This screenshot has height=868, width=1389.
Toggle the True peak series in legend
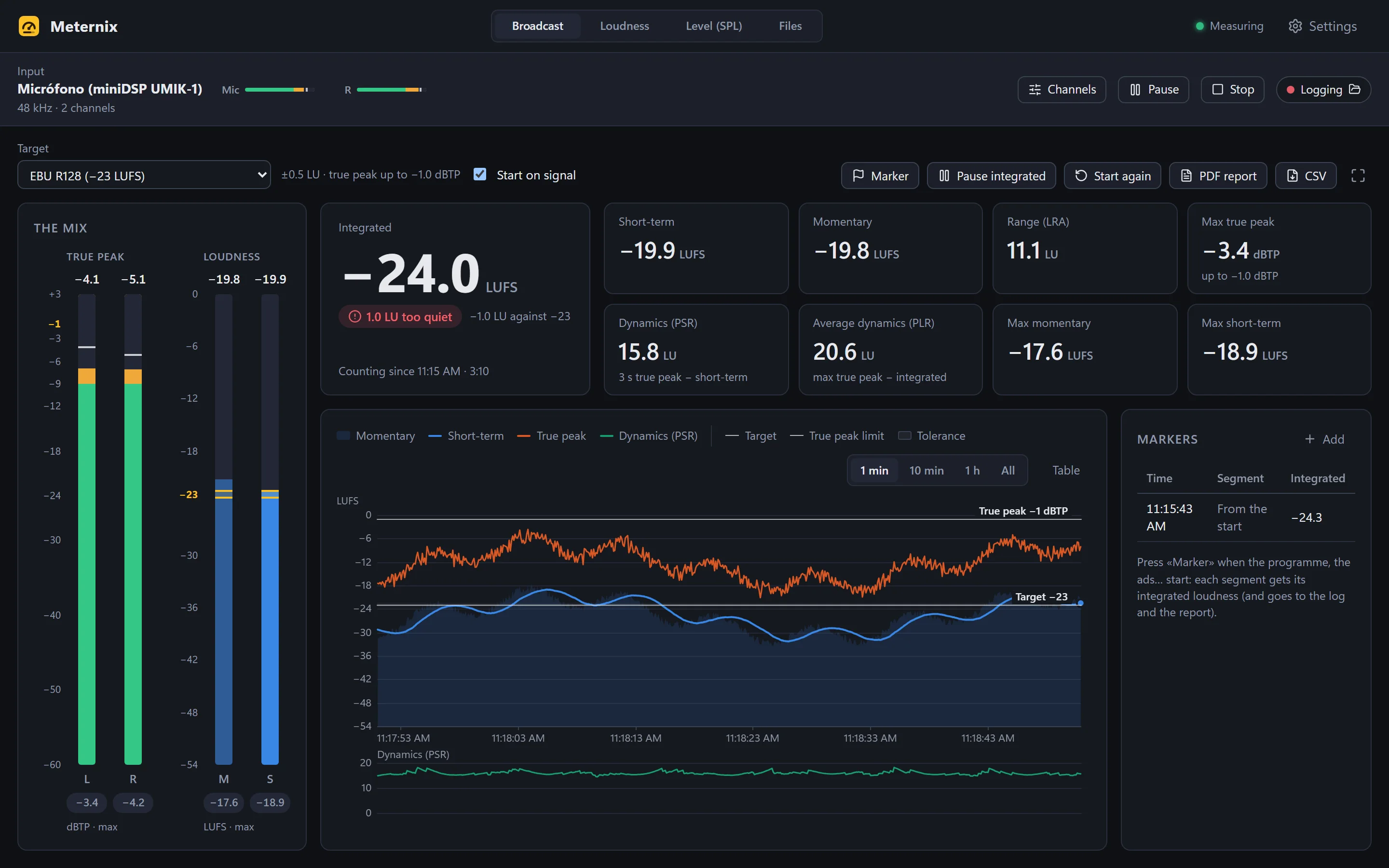tap(552, 436)
